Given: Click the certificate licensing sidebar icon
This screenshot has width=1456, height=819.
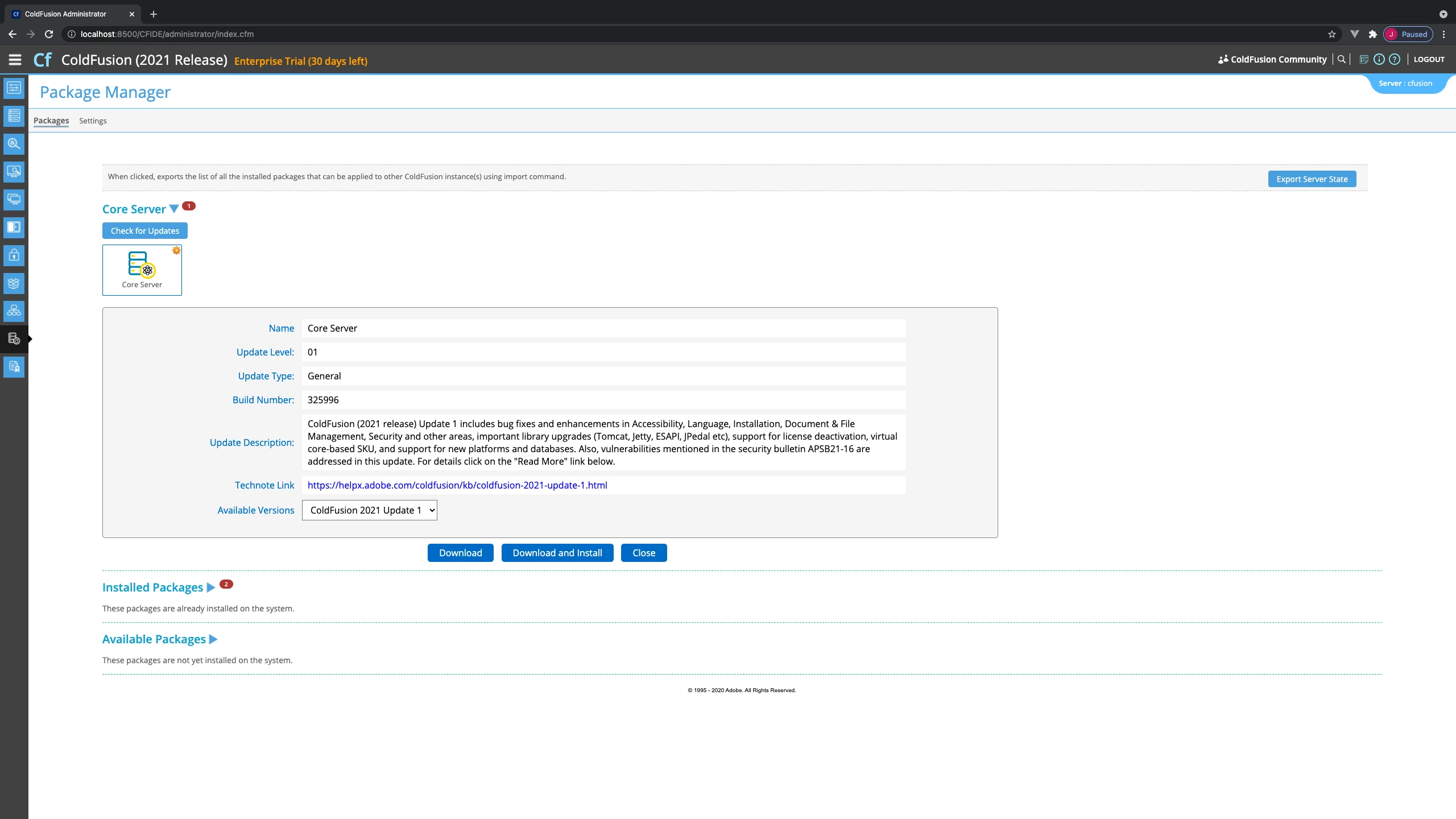Looking at the screenshot, I should [x=14, y=367].
